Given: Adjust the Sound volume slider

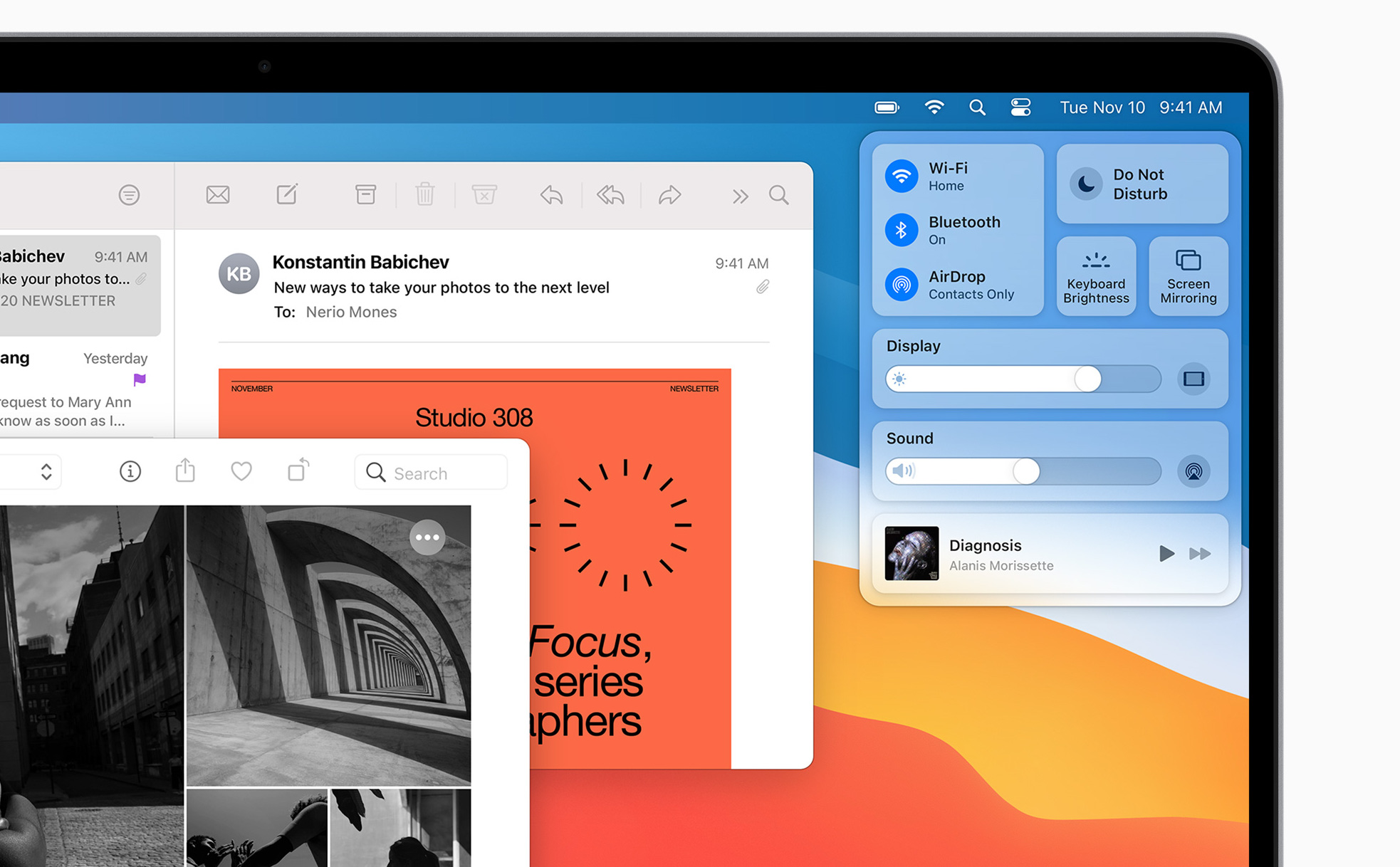Looking at the screenshot, I should click(1023, 471).
